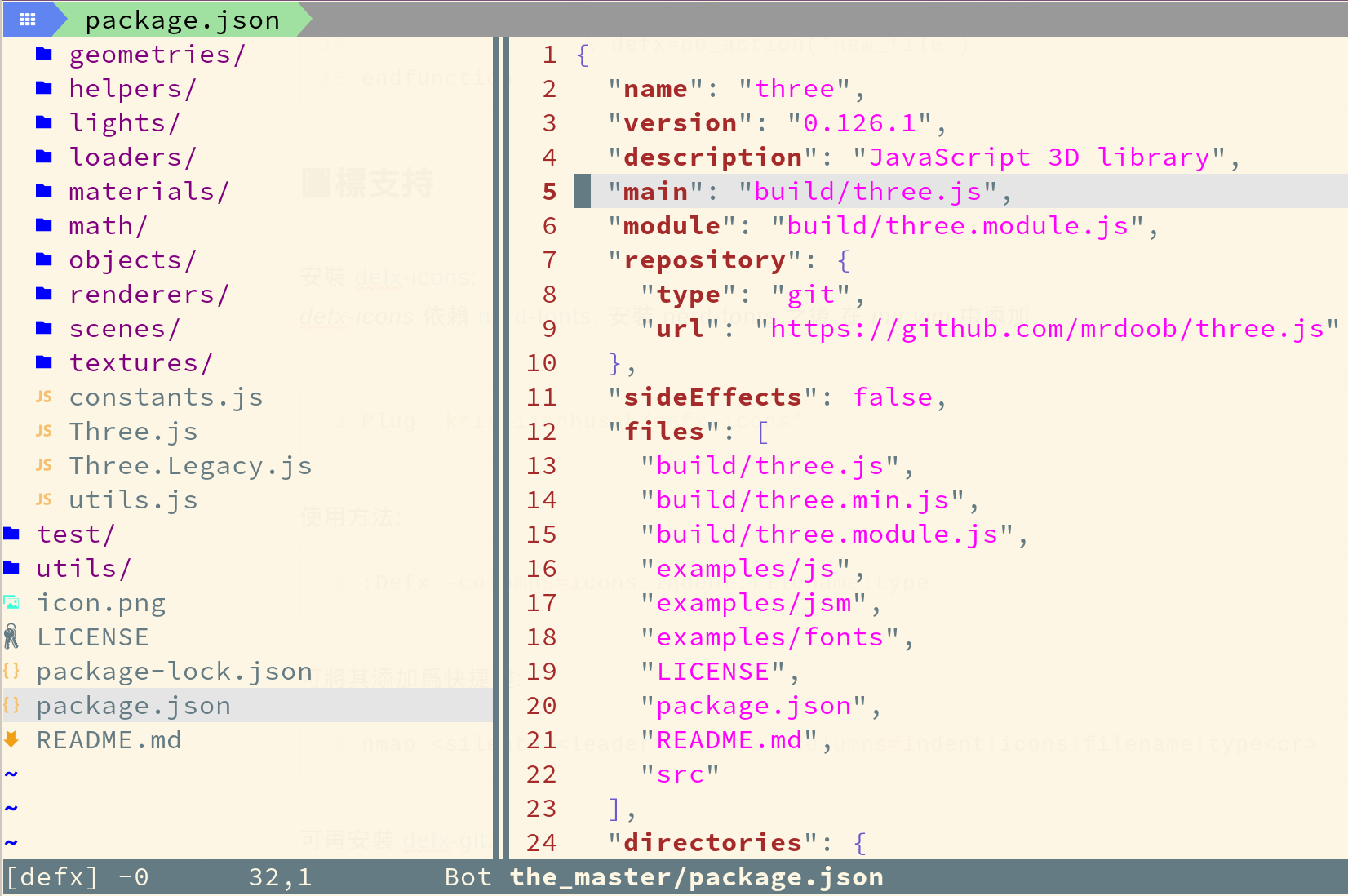
Task: Open utils.js from the file tree
Action: (x=133, y=500)
